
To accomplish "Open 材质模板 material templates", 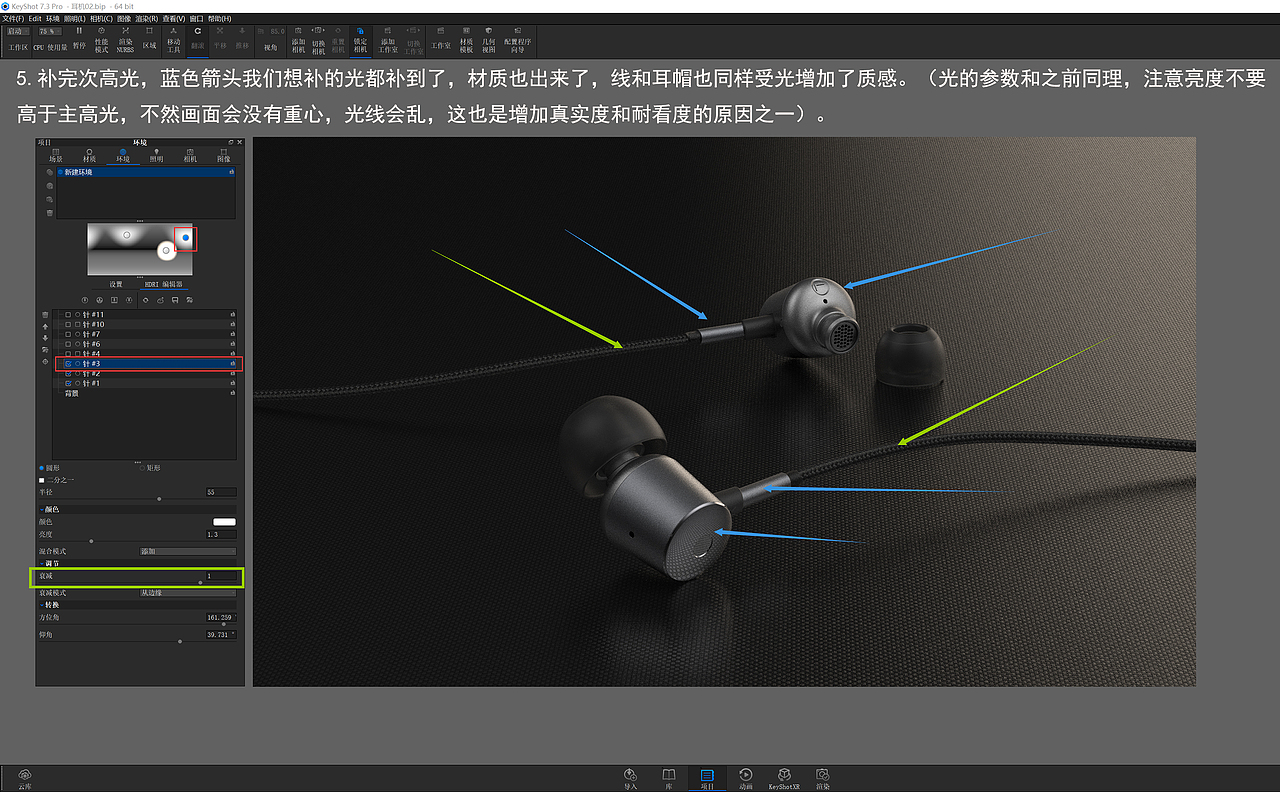I will pos(466,40).
